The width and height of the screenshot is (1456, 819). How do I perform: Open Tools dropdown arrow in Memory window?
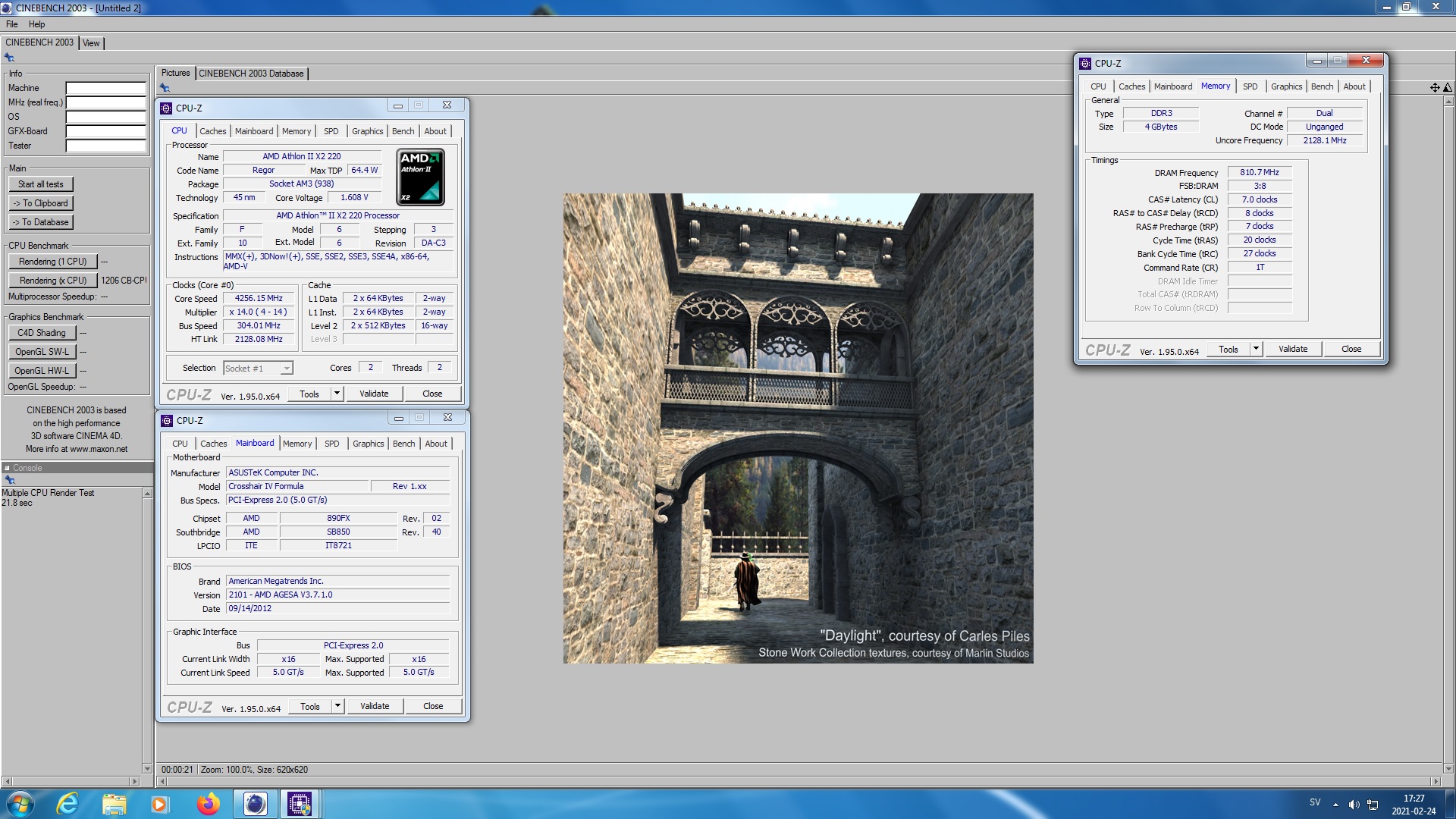click(1256, 349)
